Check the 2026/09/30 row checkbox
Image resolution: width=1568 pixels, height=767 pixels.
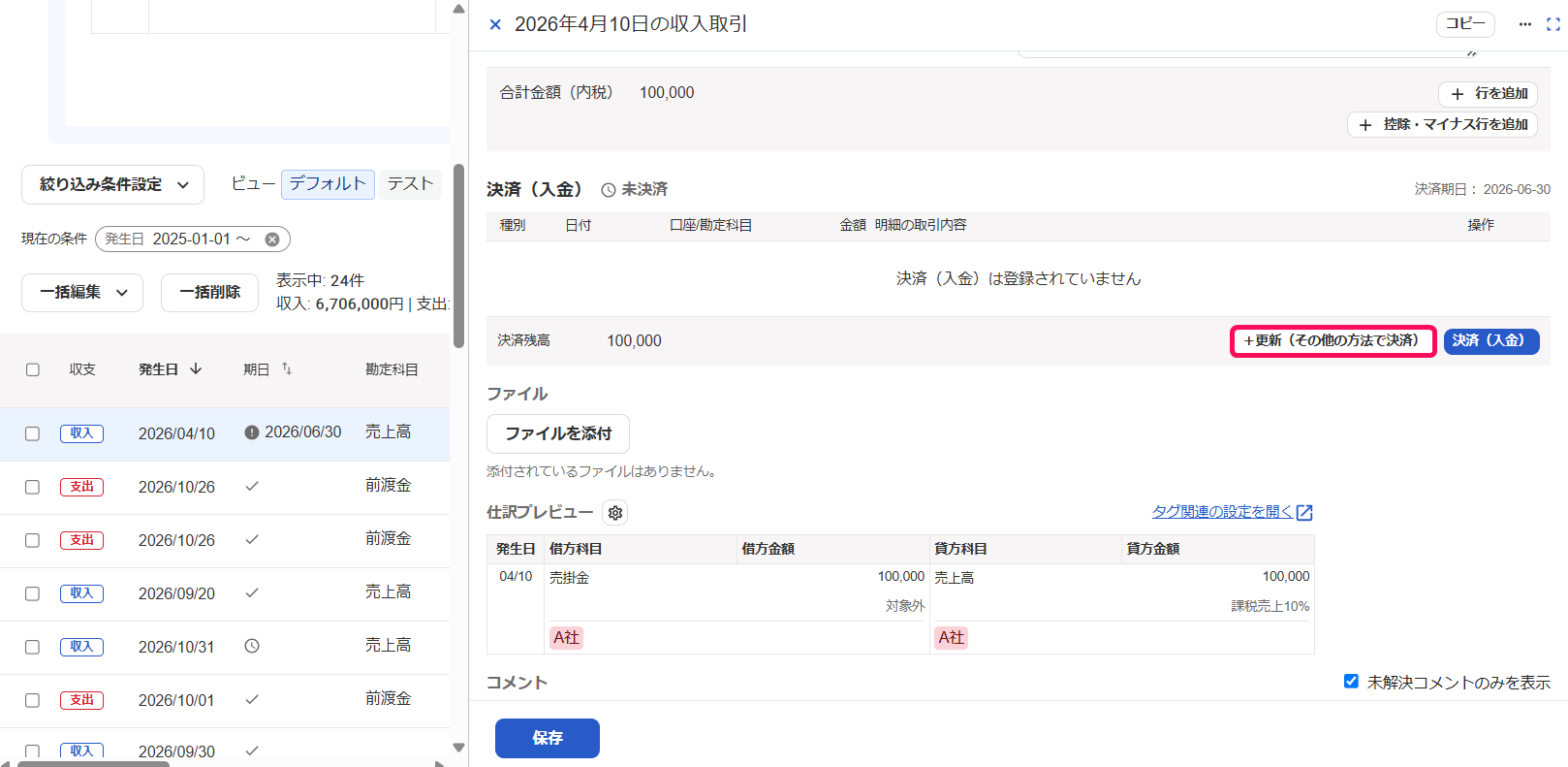pyautogui.click(x=33, y=751)
